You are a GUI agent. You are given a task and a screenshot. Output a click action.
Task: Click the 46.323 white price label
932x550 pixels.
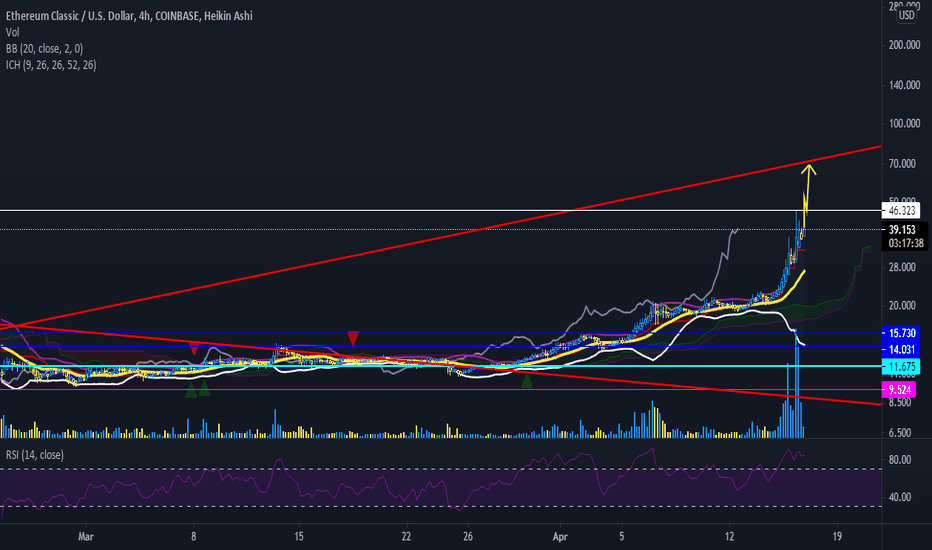click(901, 210)
